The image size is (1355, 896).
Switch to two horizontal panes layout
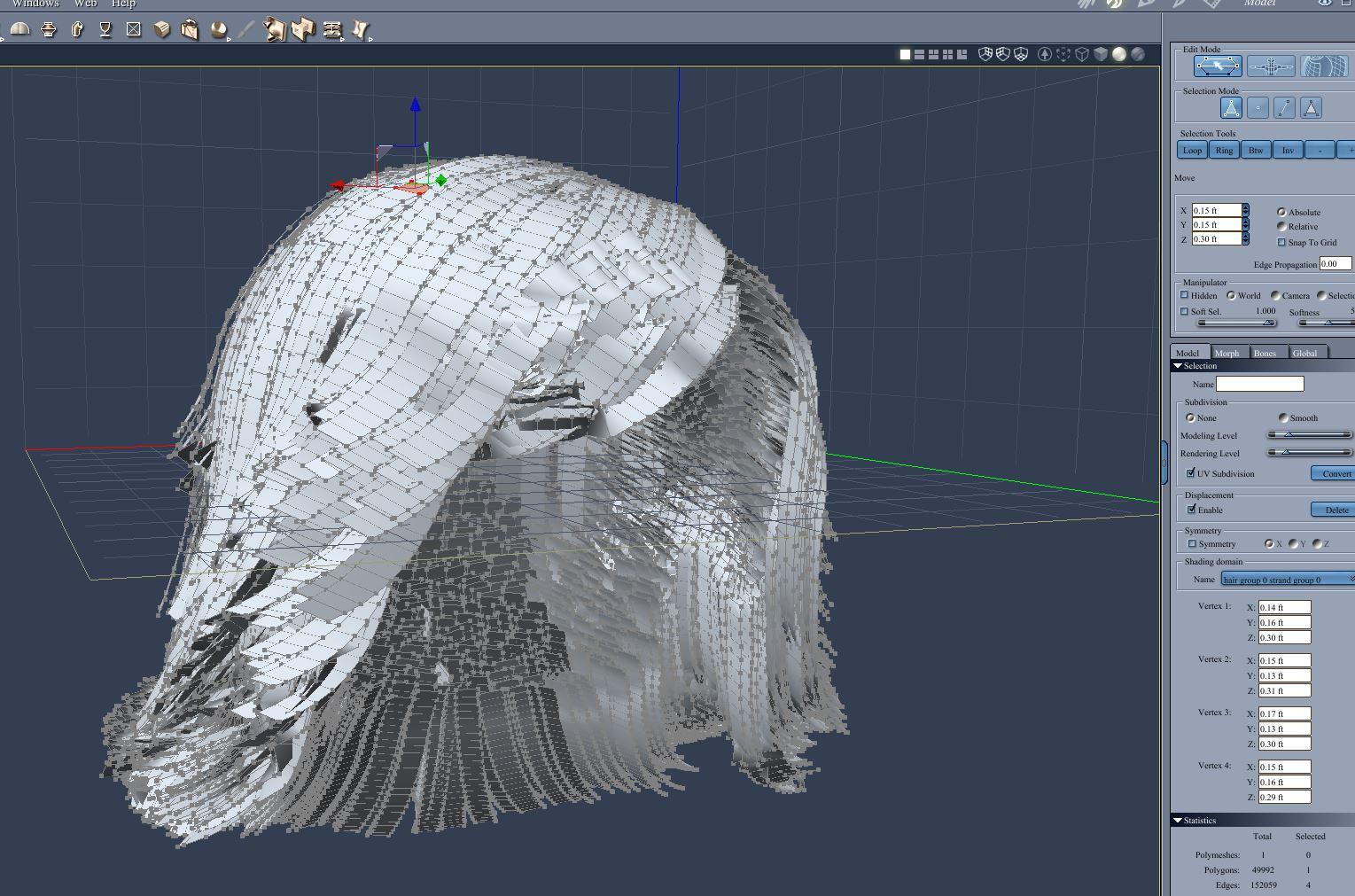pos(919,54)
